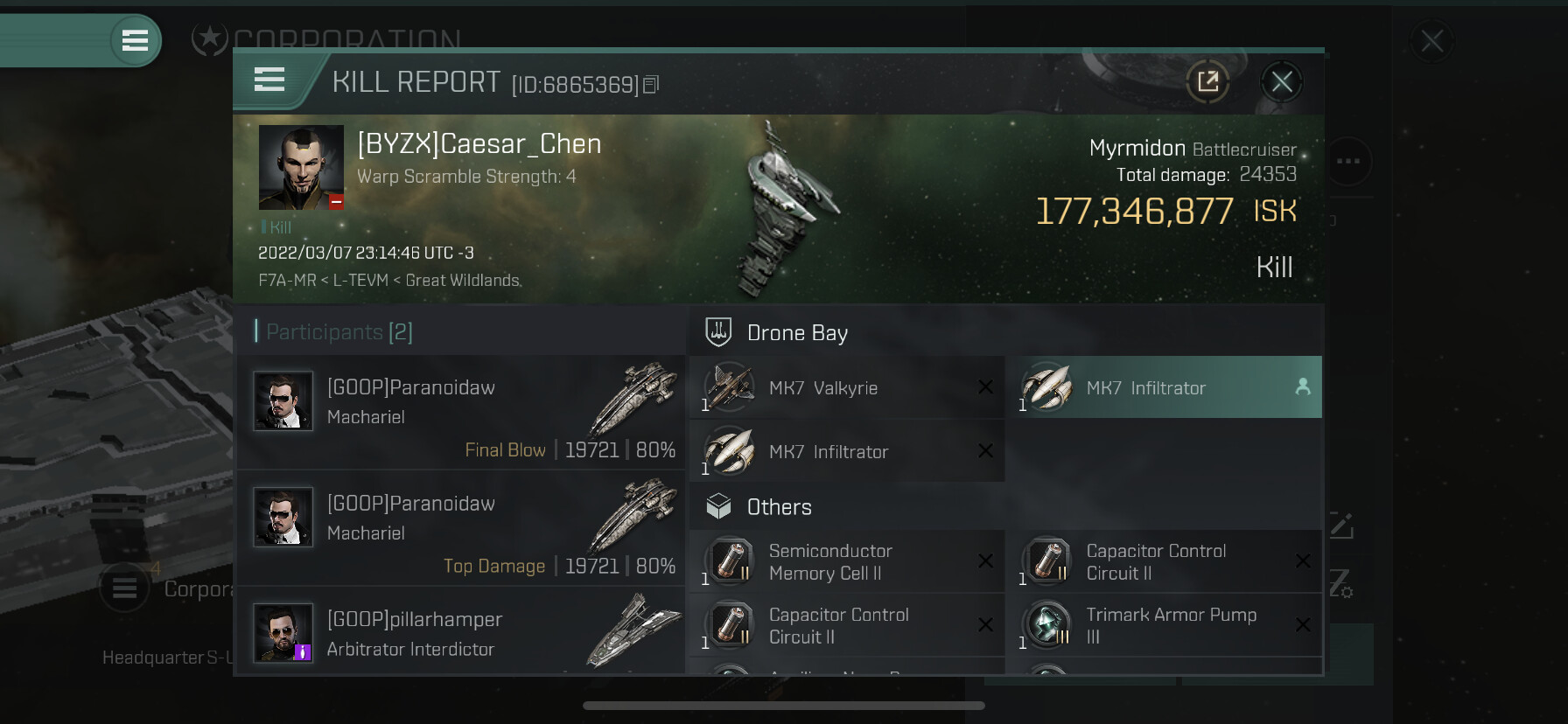
Task: Open Caesar_Chen's character portrait
Action: [301, 167]
